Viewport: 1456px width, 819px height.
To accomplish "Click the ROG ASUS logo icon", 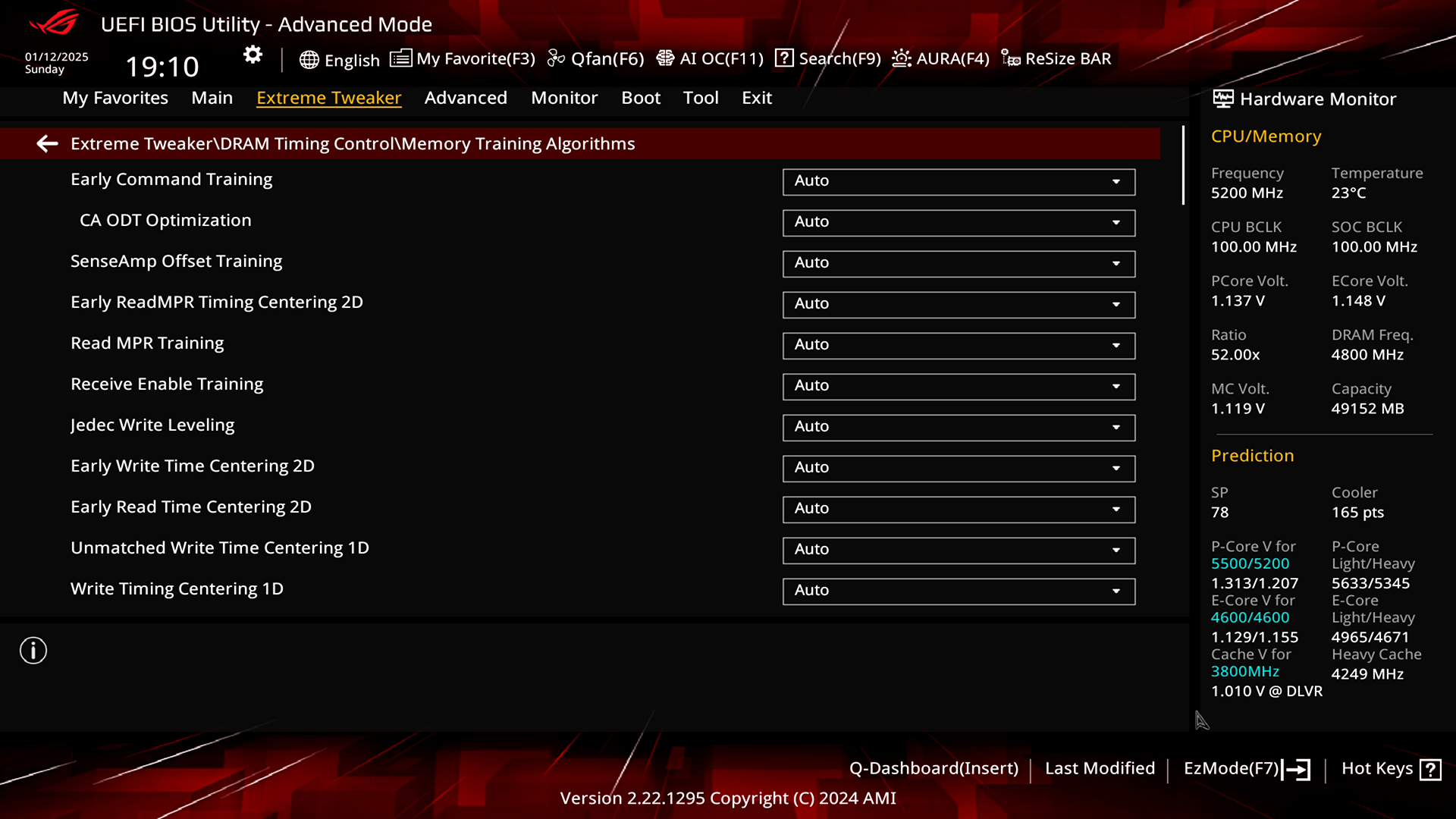I will coord(55,22).
